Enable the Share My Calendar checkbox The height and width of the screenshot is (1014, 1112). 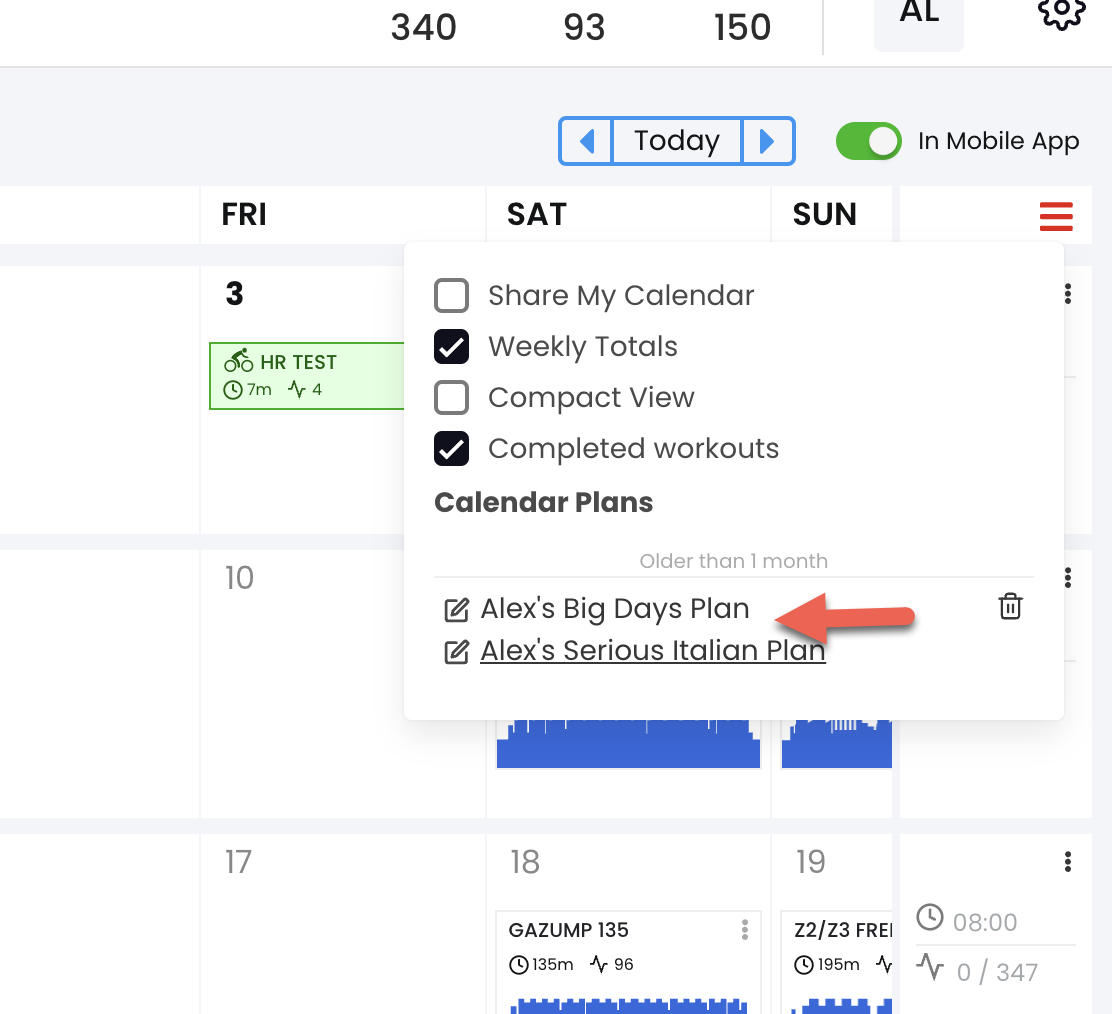pyautogui.click(x=451, y=296)
